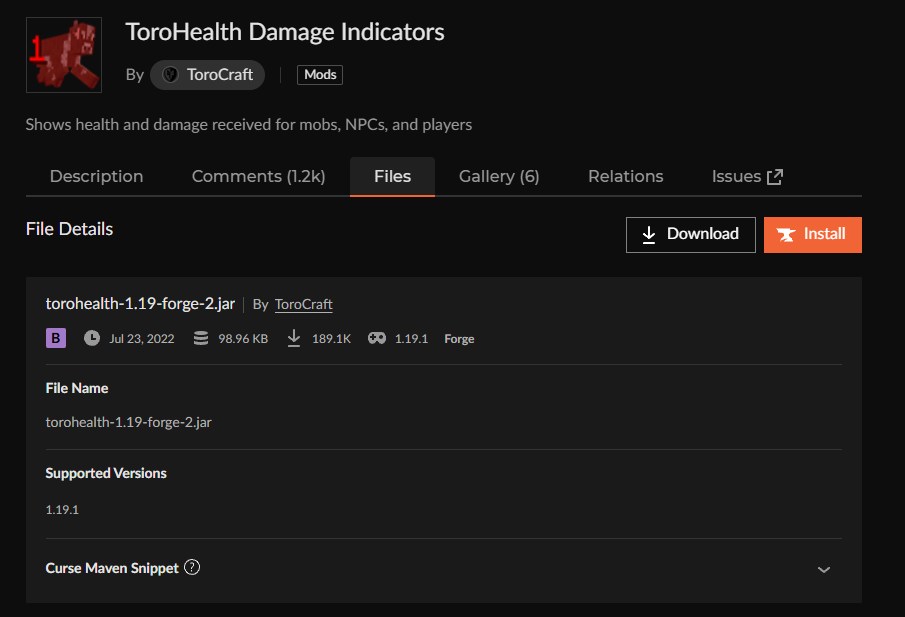Click the Curse Maven Snippet help icon
Screen dimensions: 905x617
point(193,568)
